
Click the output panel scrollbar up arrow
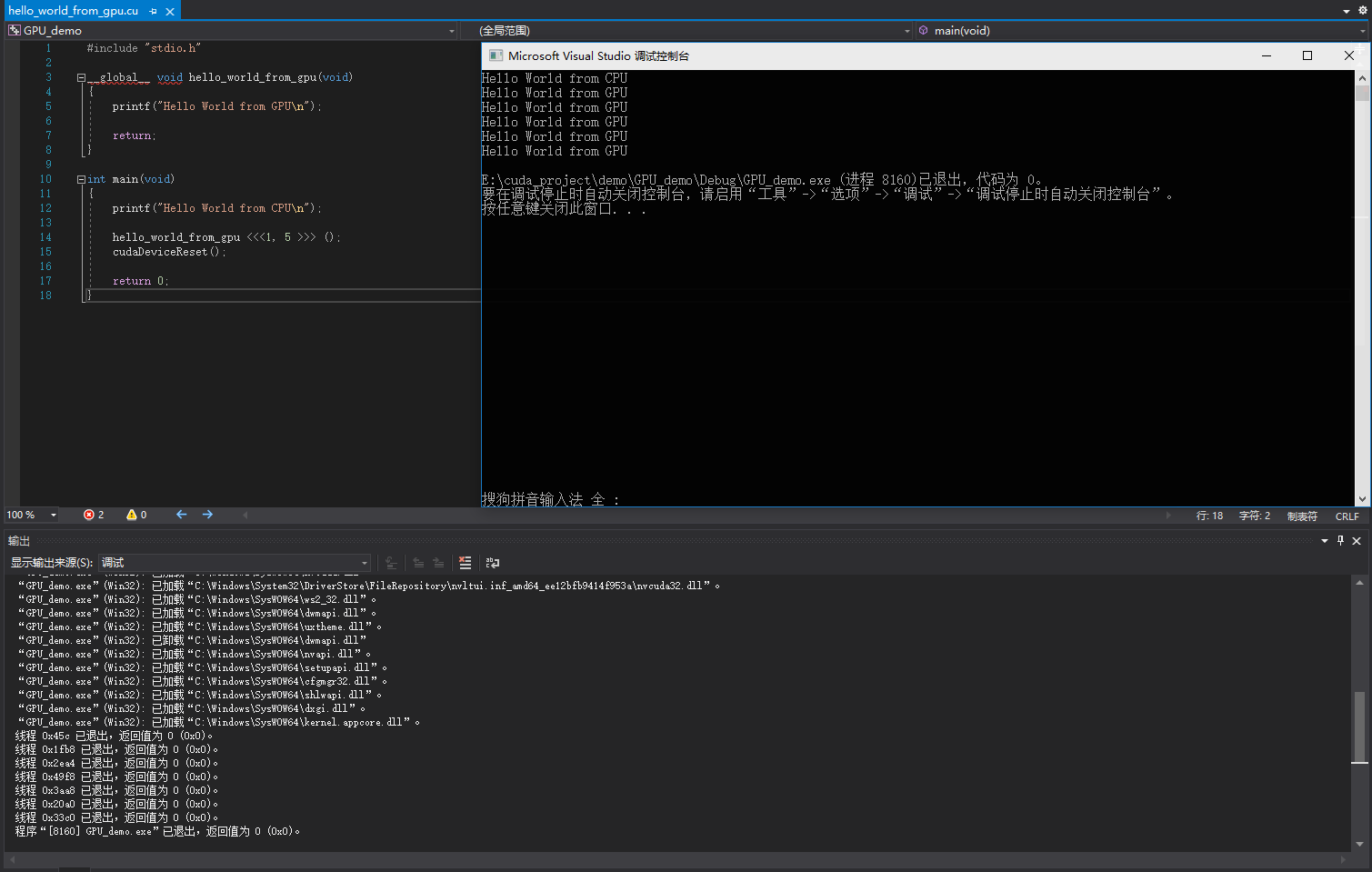[1359, 582]
